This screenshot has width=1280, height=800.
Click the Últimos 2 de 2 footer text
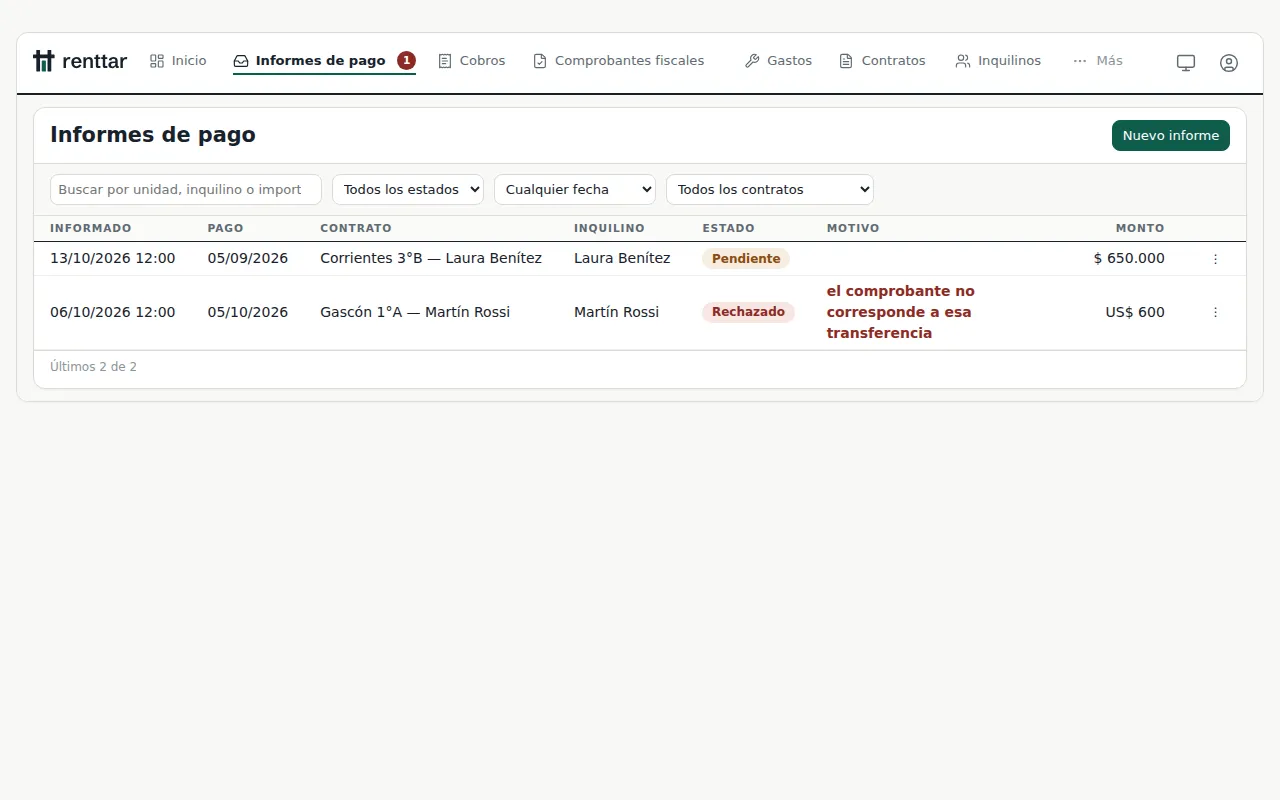coord(94,367)
